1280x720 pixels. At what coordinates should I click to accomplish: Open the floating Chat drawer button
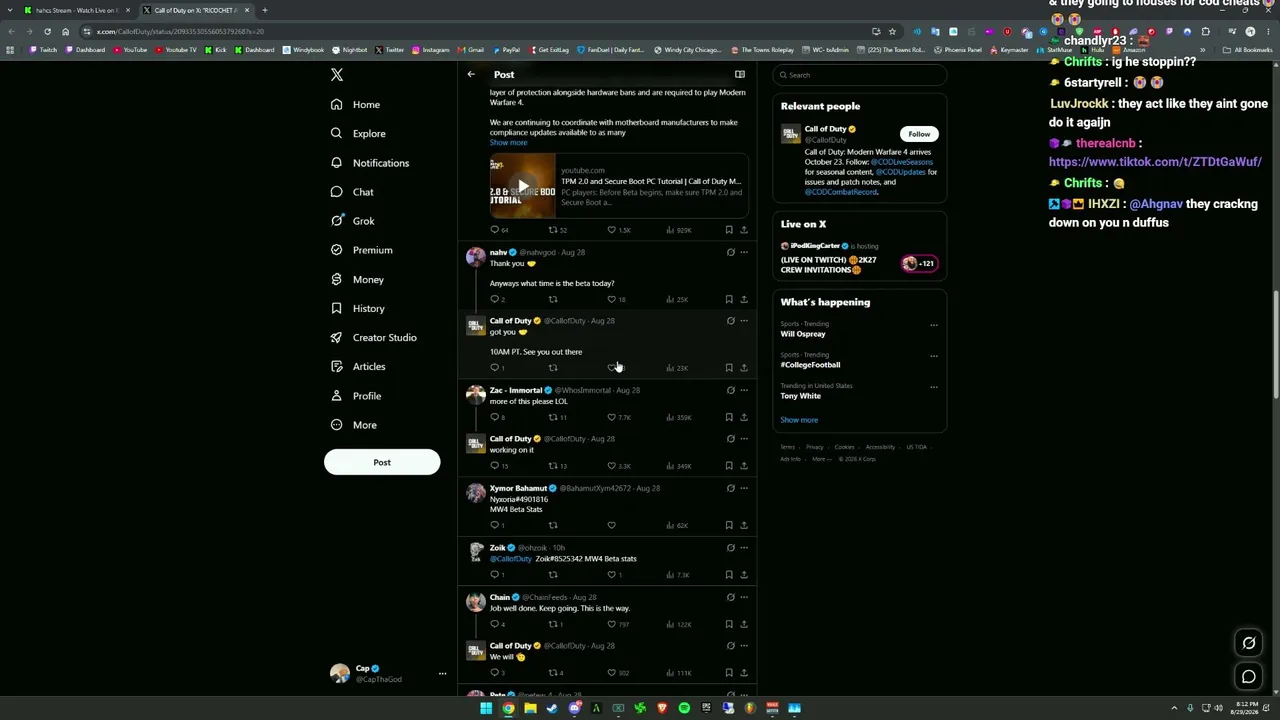click(x=1249, y=677)
